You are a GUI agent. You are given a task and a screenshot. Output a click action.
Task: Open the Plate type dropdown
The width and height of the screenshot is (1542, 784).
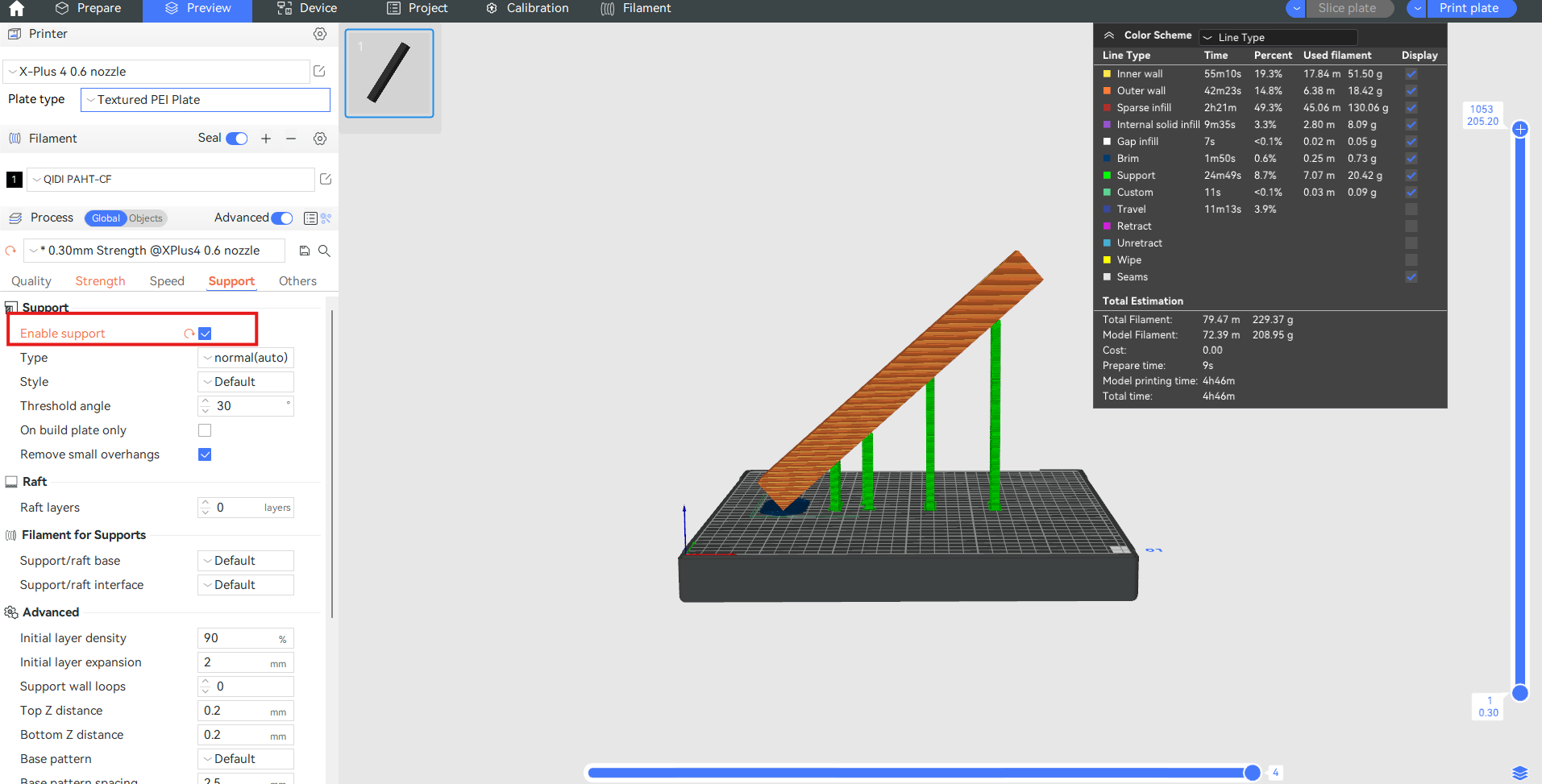(x=206, y=100)
